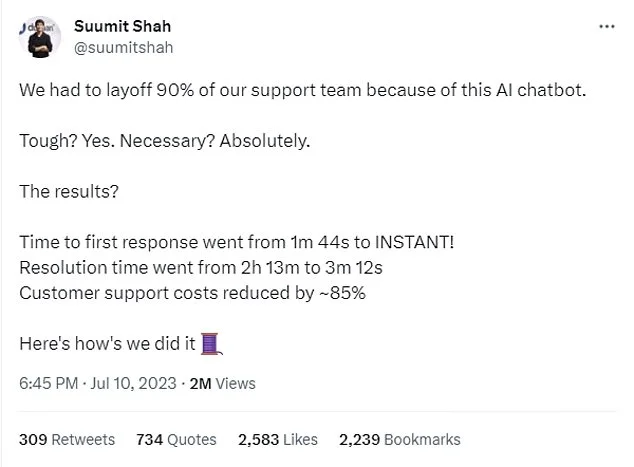The height and width of the screenshot is (467, 634).
Task: Click the three-dot more options icon
Action: (606, 27)
